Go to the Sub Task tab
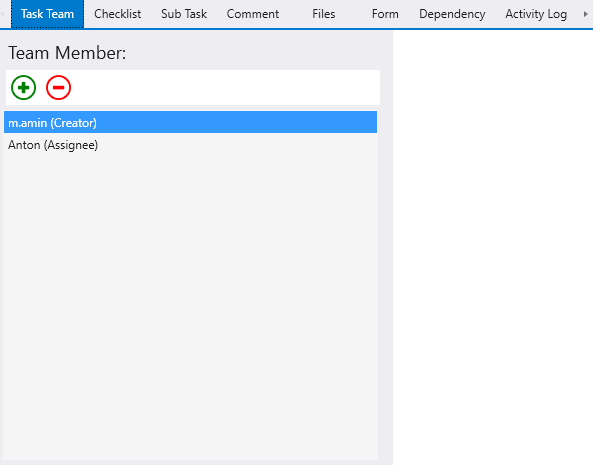The image size is (593, 465). 184,14
